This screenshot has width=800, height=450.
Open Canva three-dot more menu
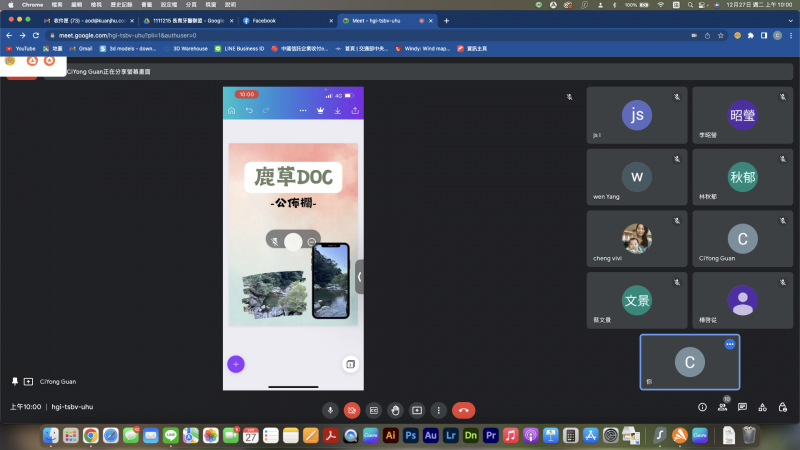303,111
